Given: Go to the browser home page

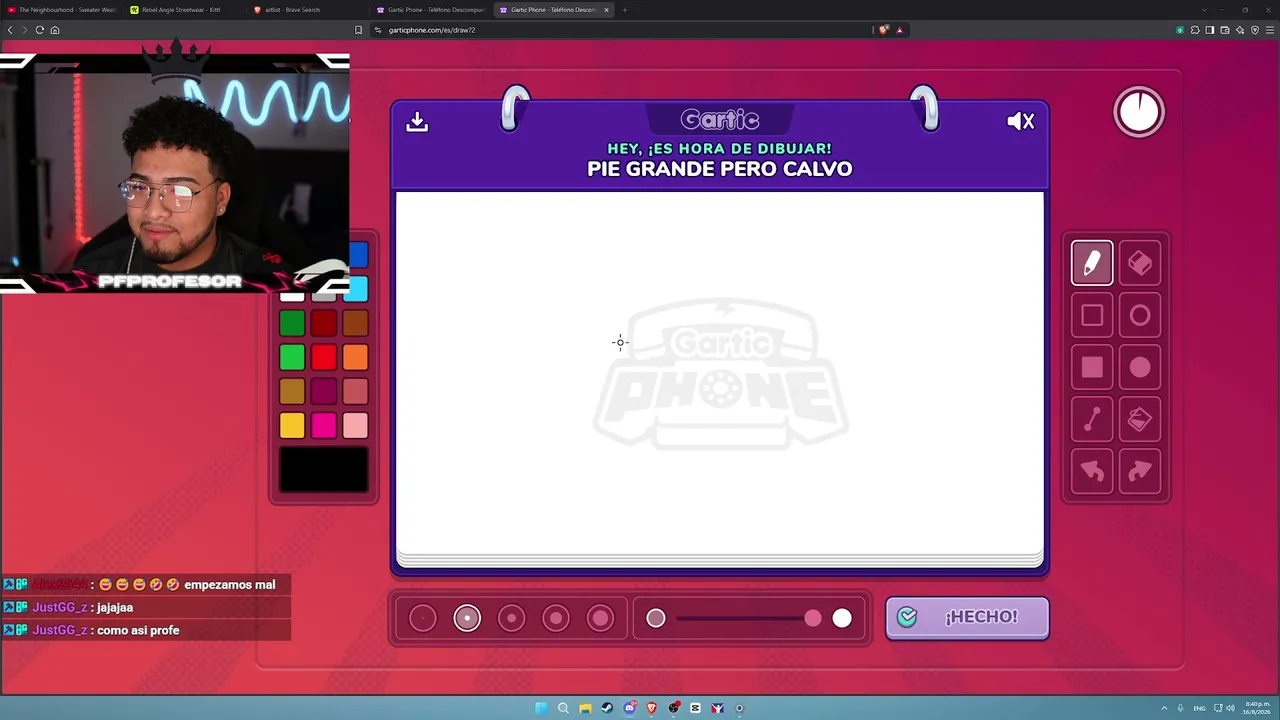Looking at the screenshot, I should click(x=55, y=30).
